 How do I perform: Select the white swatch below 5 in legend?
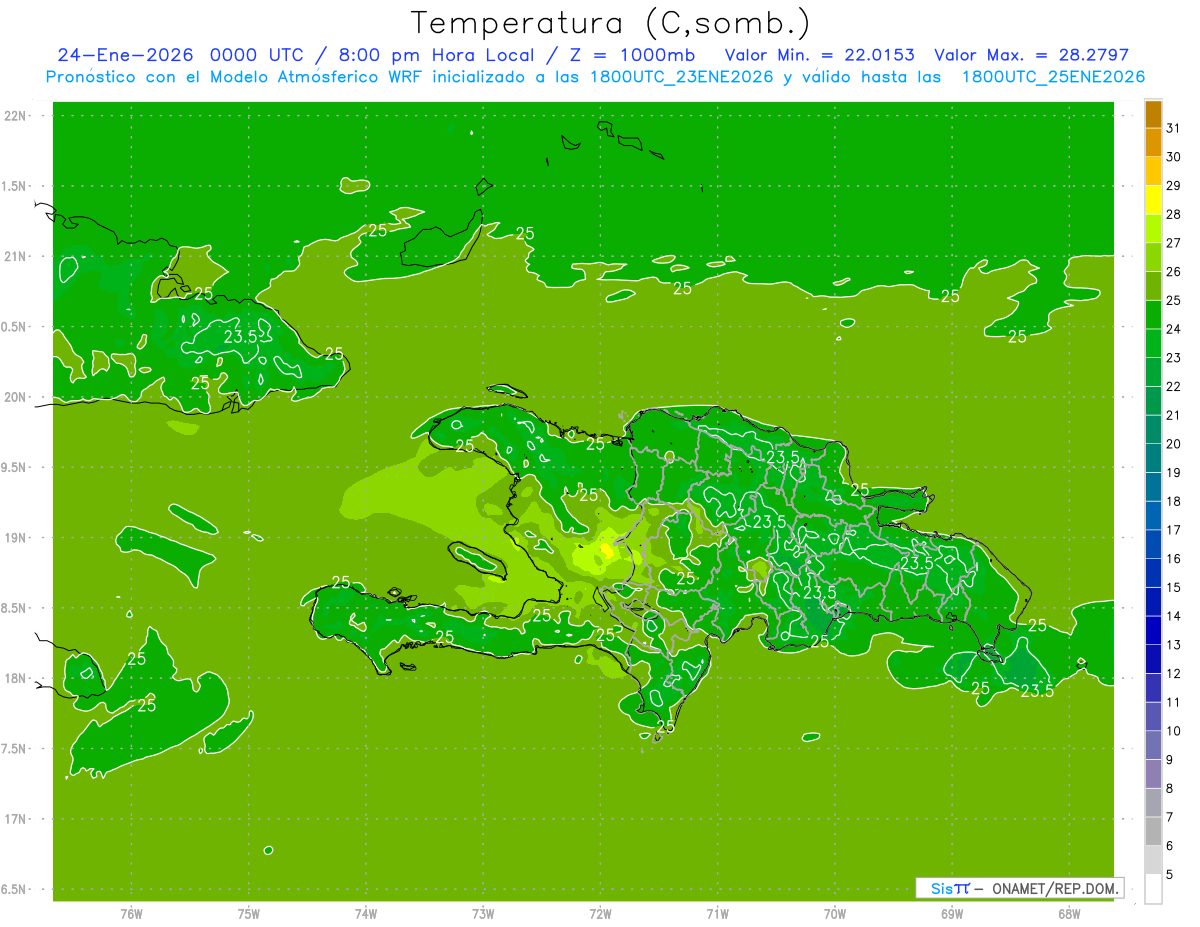1153,889
